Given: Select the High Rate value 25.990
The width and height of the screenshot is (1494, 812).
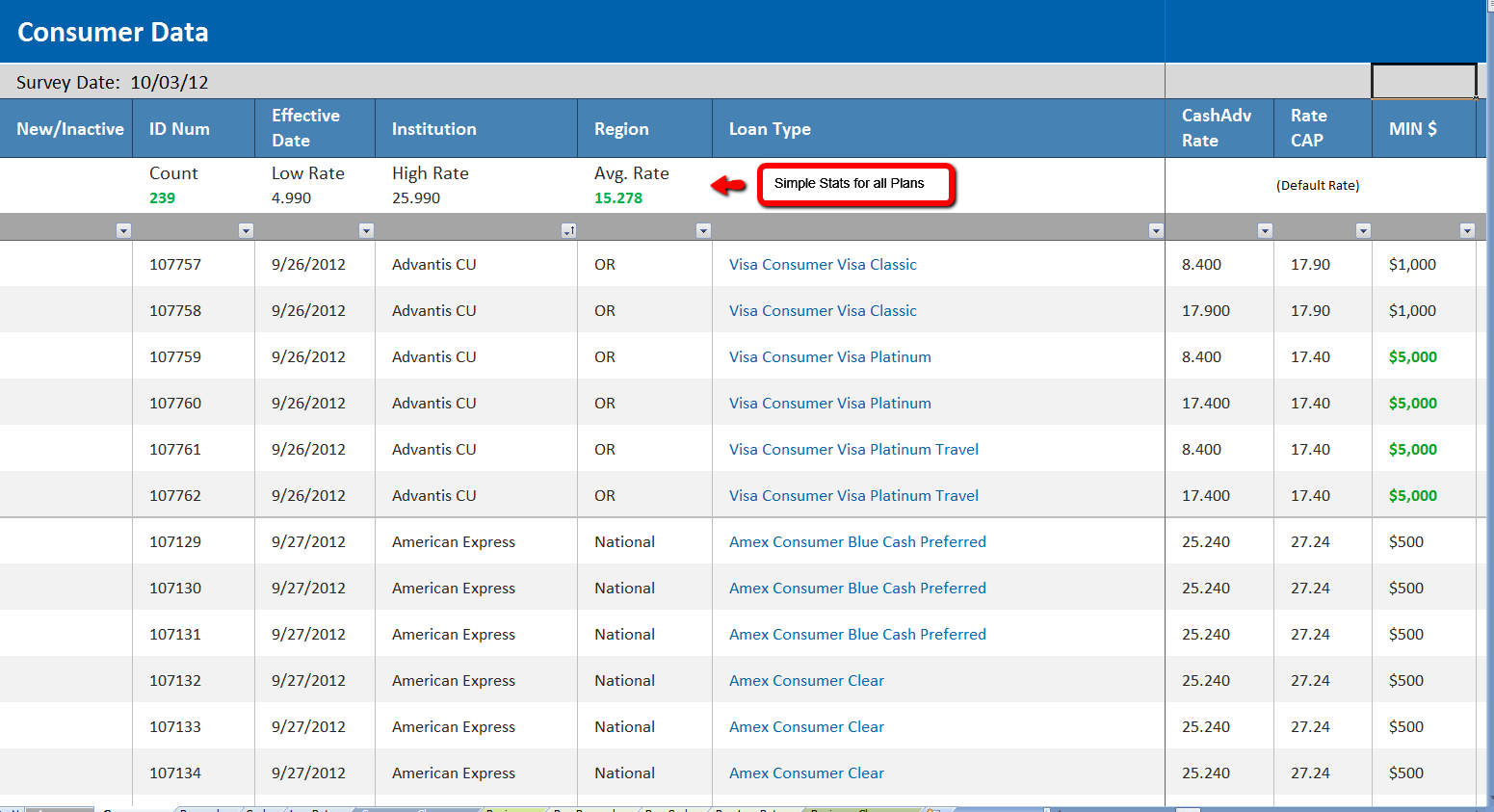Looking at the screenshot, I should point(416,197).
